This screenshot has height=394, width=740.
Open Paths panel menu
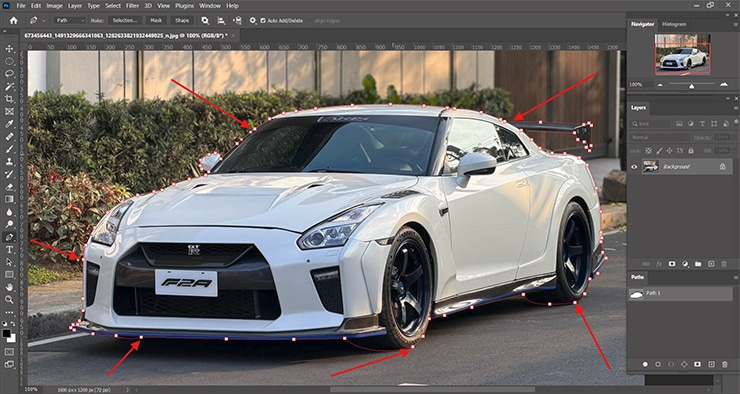click(x=736, y=277)
